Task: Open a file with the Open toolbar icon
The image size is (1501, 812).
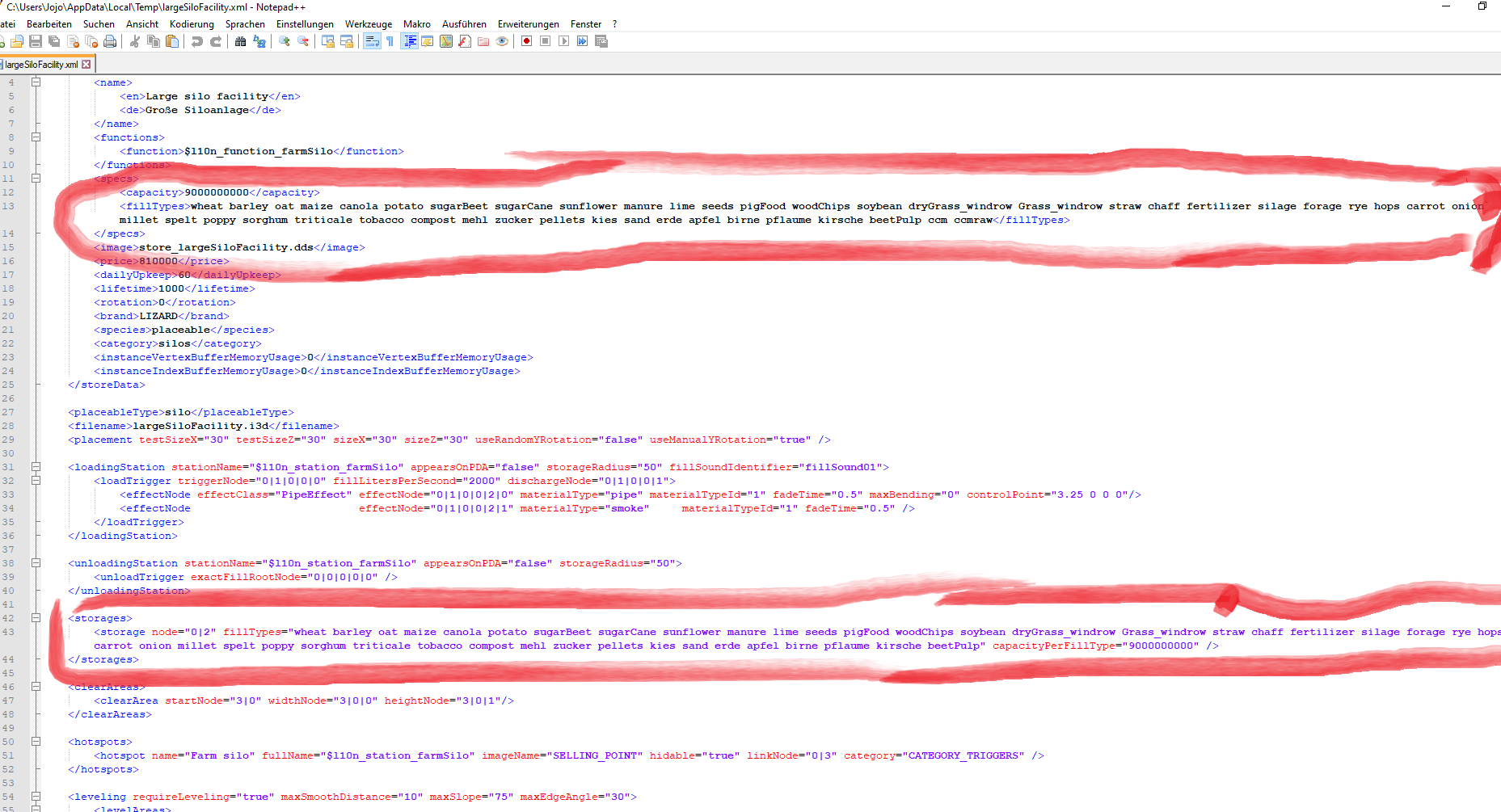Action: 17,41
